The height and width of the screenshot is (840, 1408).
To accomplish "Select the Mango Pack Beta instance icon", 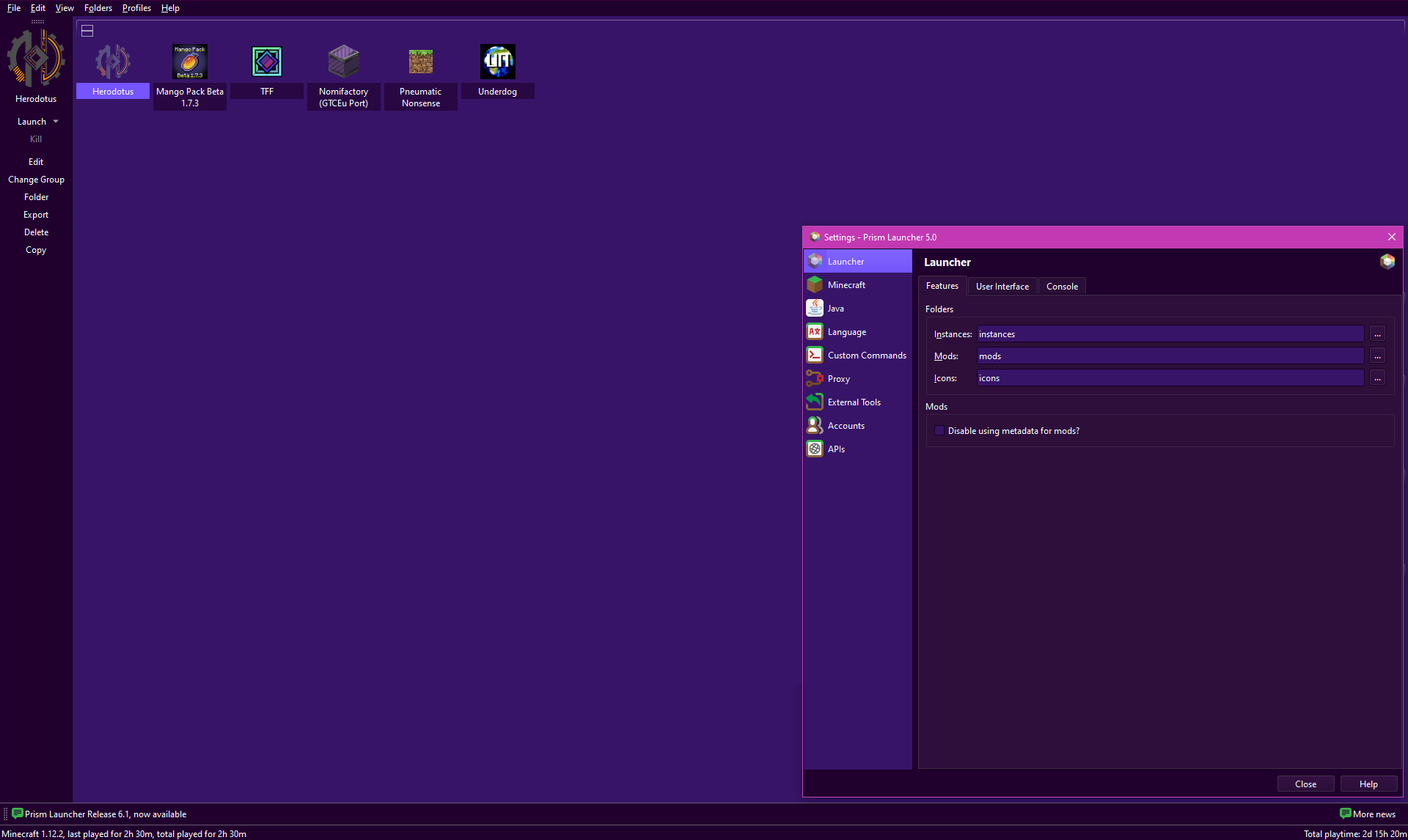I will click(190, 62).
